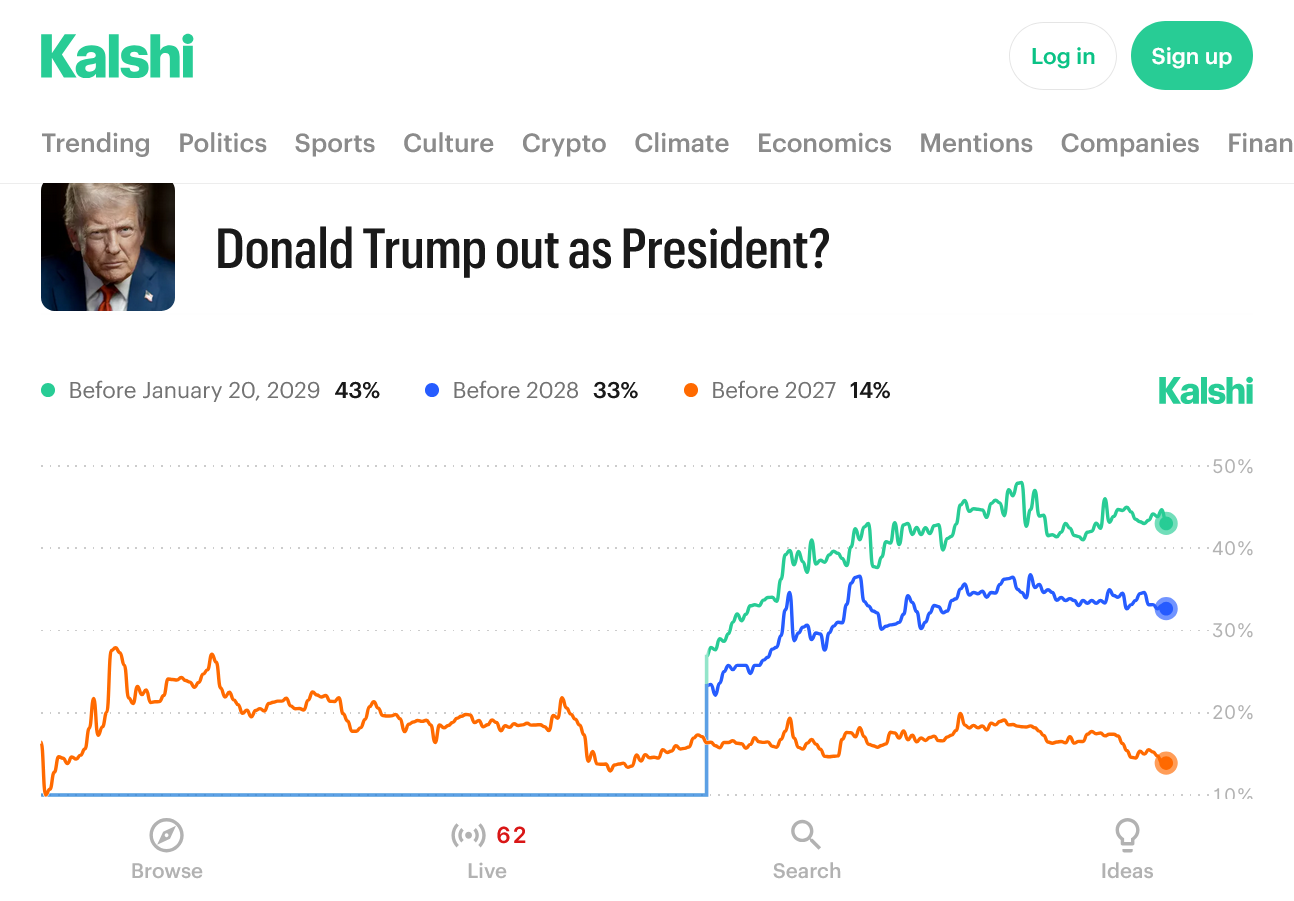Open the Browse compass icon

pyautogui.click(x=166, y=835)
